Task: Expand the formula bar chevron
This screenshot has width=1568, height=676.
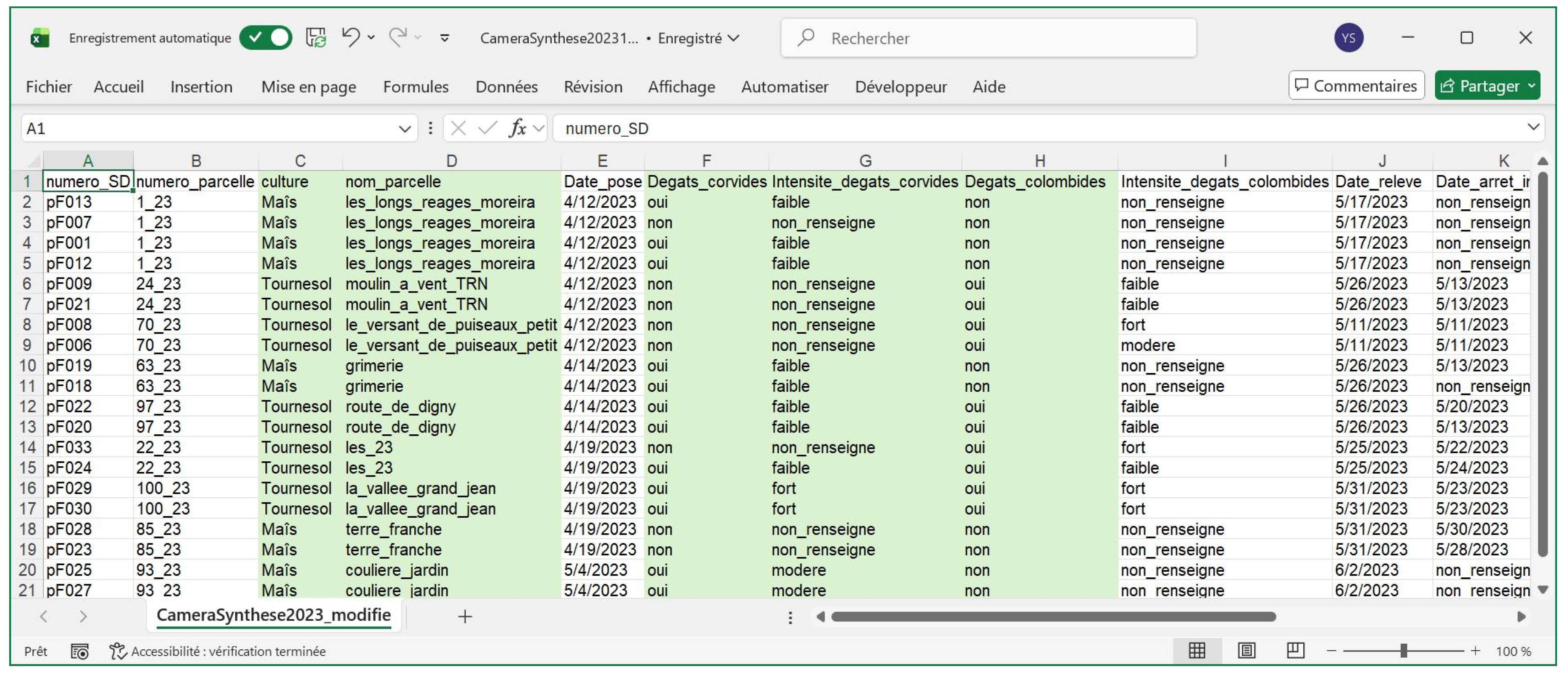Action: click(x=1533, y=127)
